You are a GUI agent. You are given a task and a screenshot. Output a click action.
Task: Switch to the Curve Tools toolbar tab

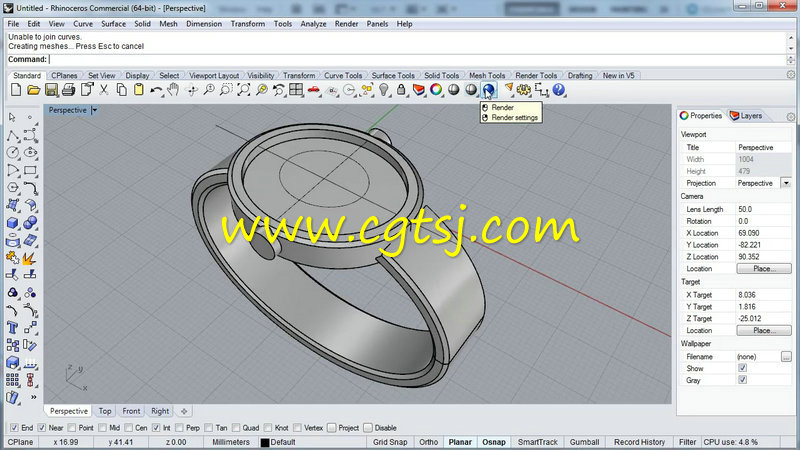click(343, 76)
